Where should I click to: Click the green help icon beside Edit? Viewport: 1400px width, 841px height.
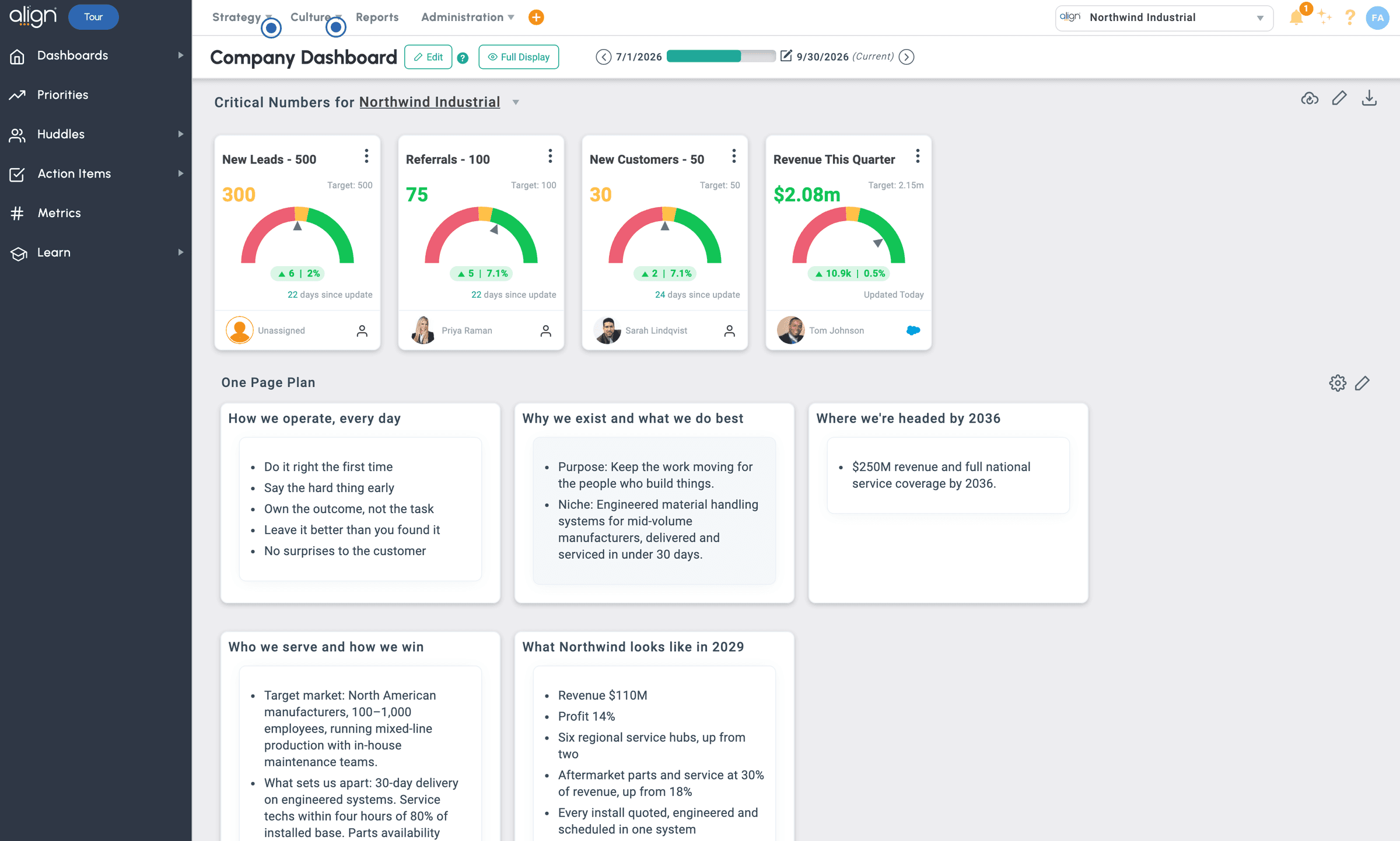(x=463, y=58)
